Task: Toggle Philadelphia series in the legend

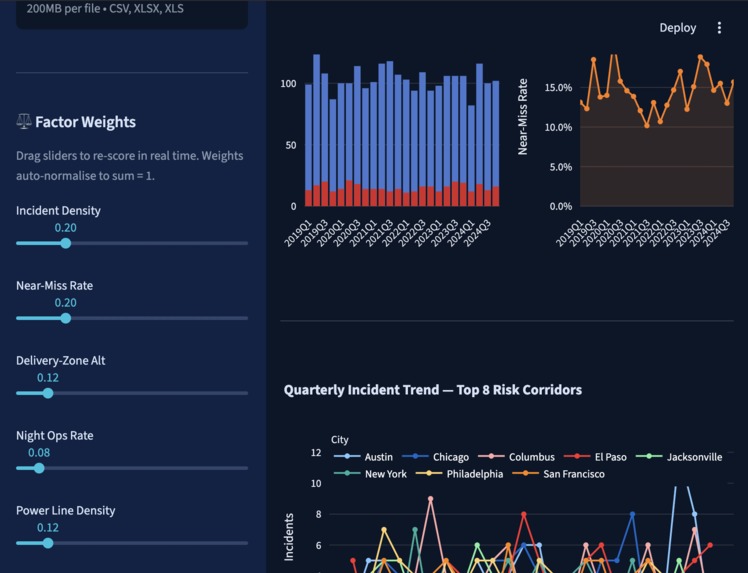Action: 459,474
